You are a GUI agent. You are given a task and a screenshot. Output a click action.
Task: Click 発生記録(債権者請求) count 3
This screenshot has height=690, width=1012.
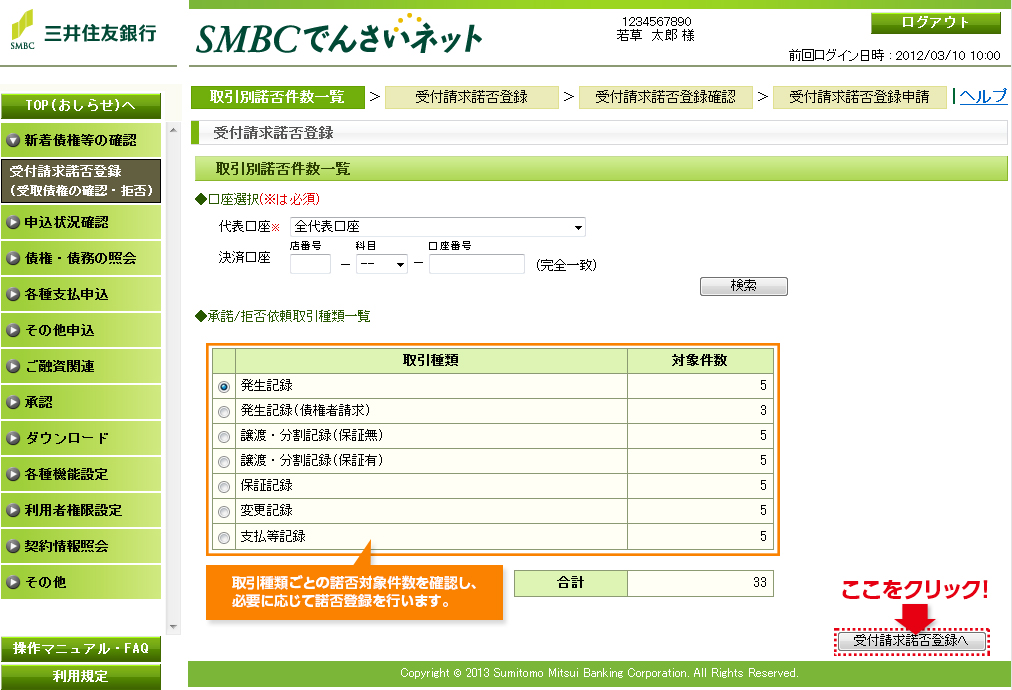[763, 411]
